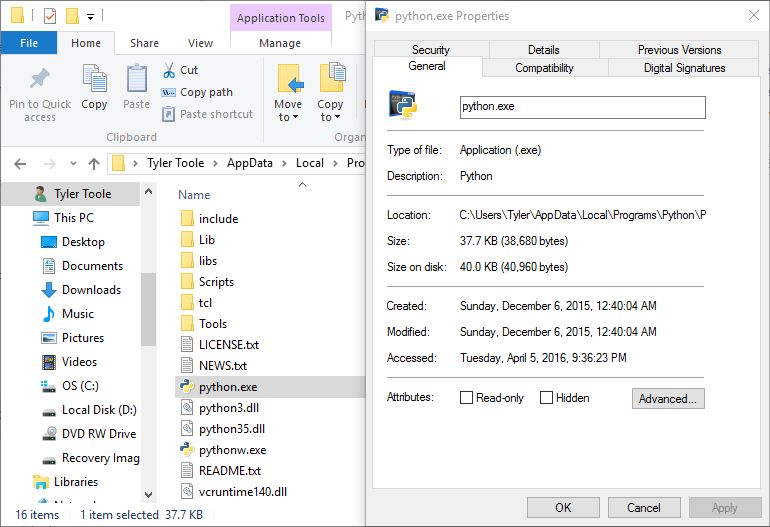The width and height of the screenshot is (770, 527).
Task: Open the Move to dropdown arrow
Action: (x=296, y=117)
